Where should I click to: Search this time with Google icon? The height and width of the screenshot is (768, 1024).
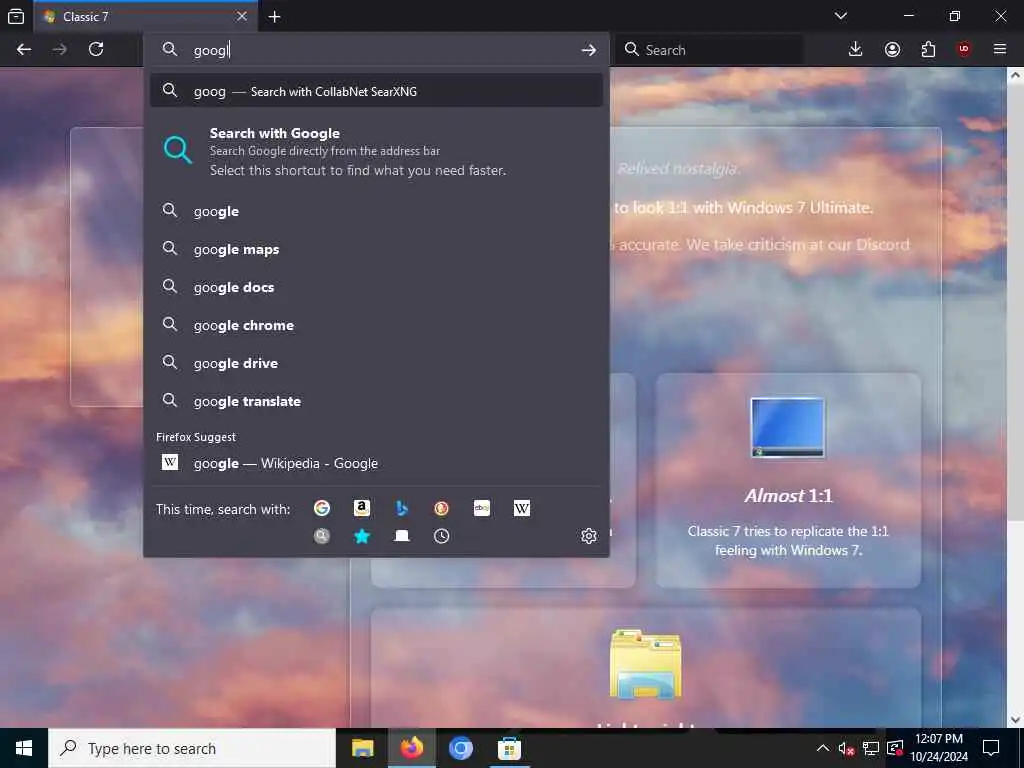(x=322, y=508)
